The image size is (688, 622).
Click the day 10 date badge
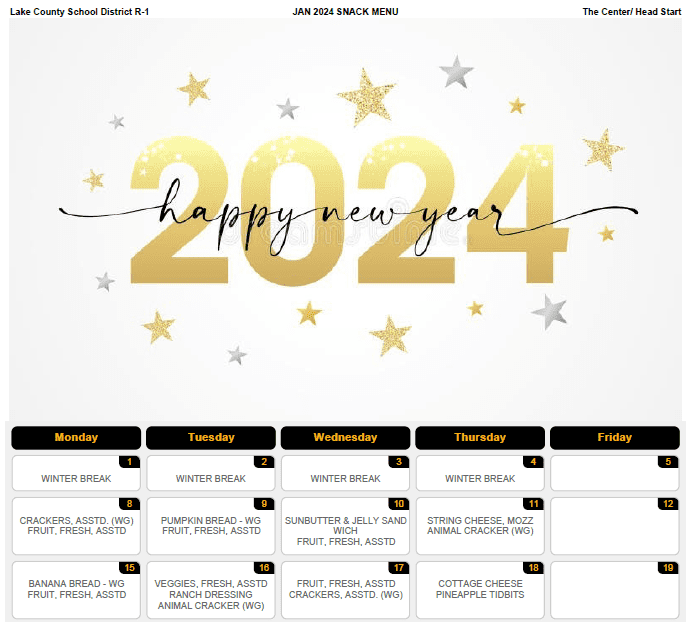[x=399, y=504]
